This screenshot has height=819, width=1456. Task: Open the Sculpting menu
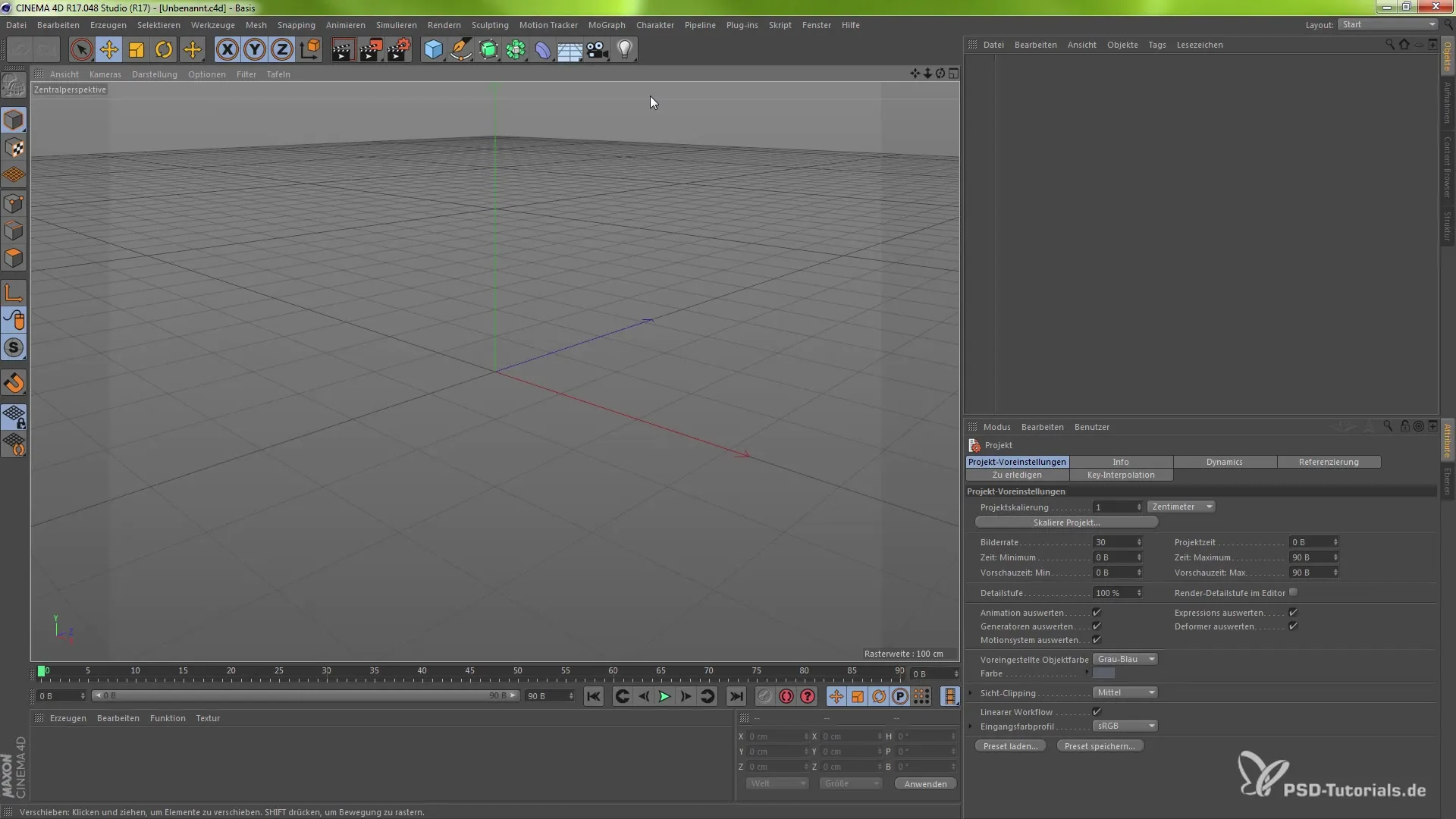(490, 25)
